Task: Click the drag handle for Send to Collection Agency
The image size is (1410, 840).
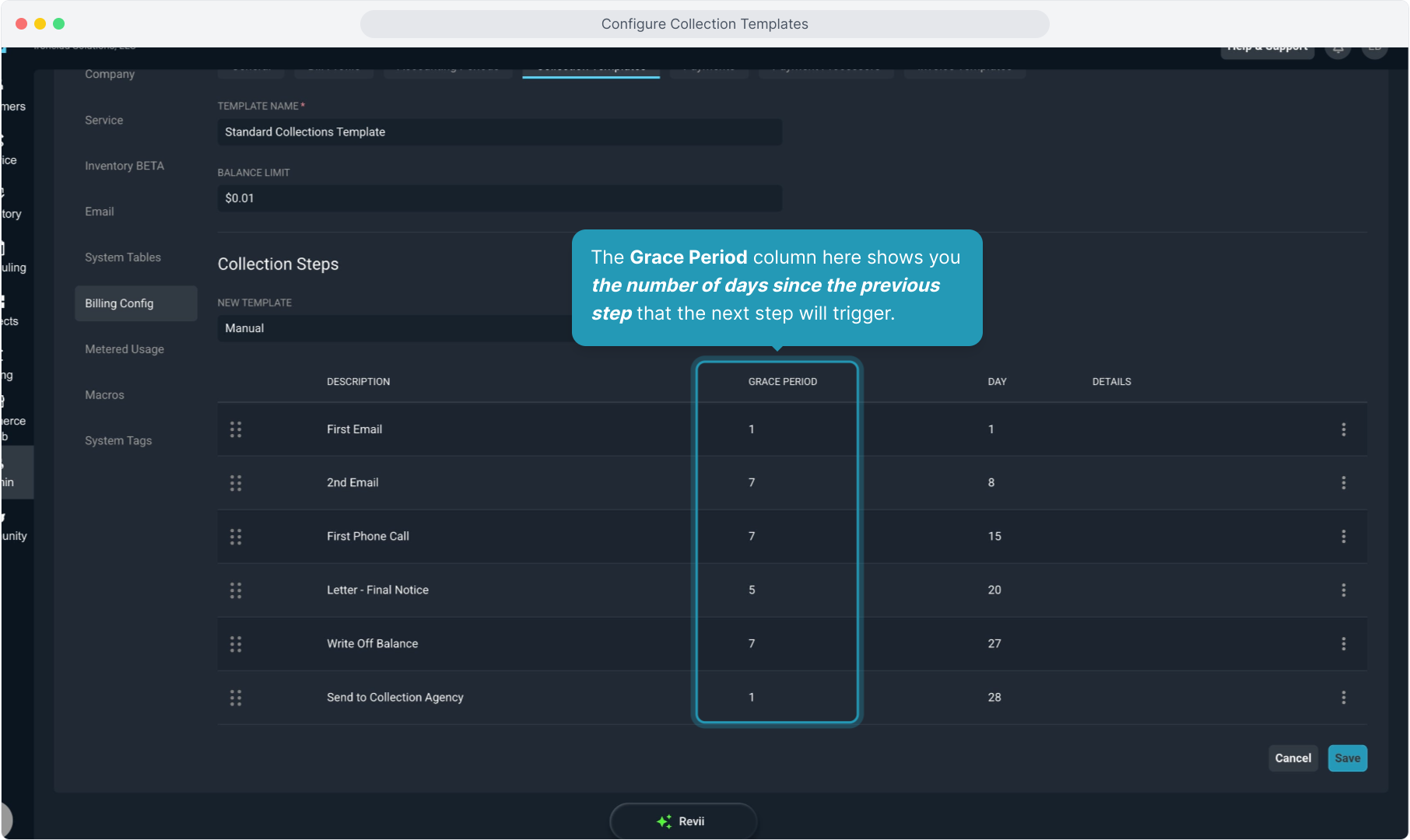Action: pyautogui.click(x=236, y=698)
